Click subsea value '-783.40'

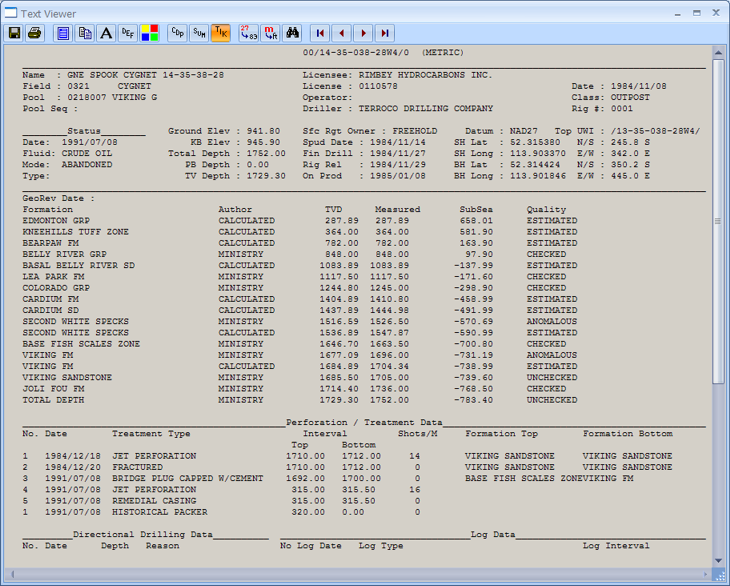[473, 400]
